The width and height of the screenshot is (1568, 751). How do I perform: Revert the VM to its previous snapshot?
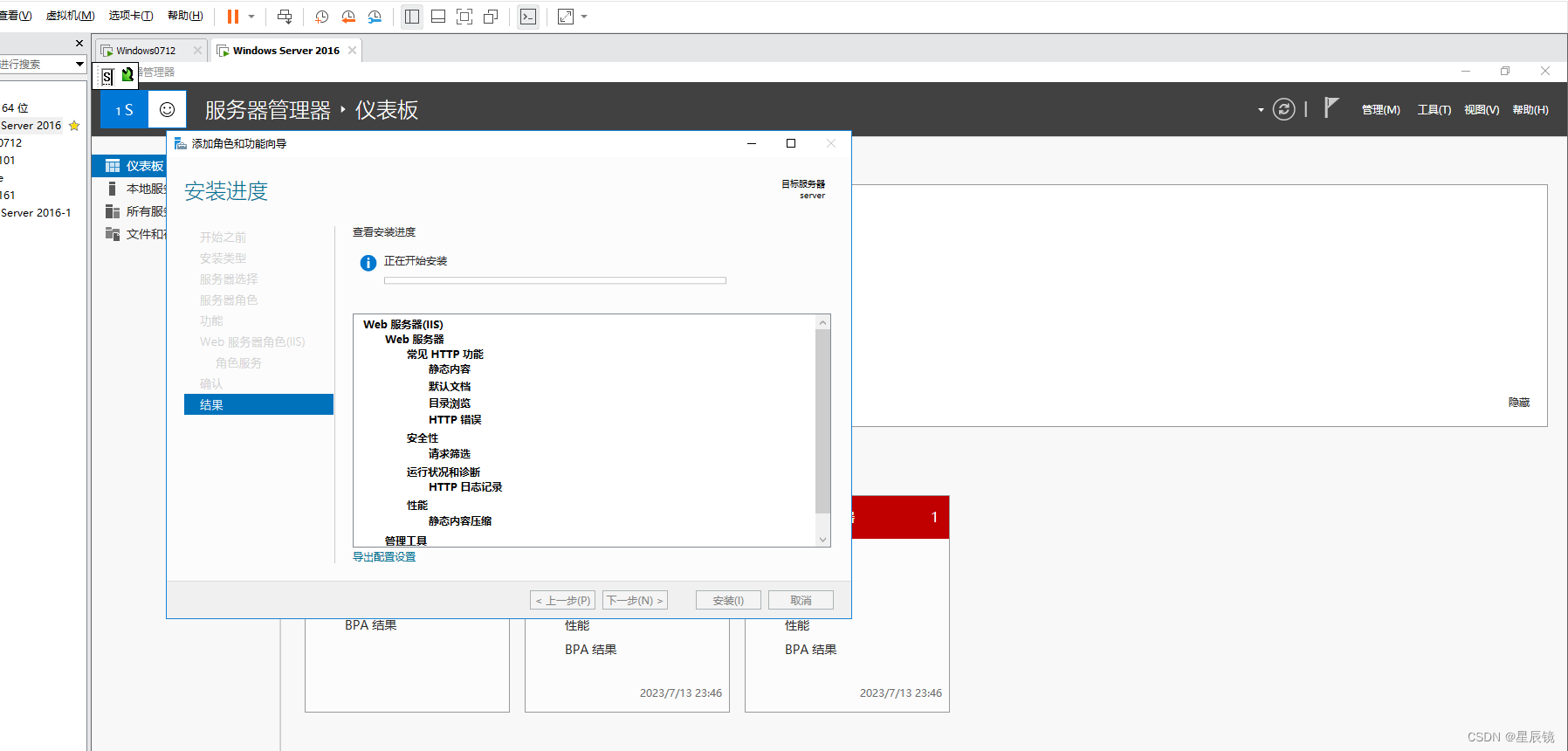(348, 17)
